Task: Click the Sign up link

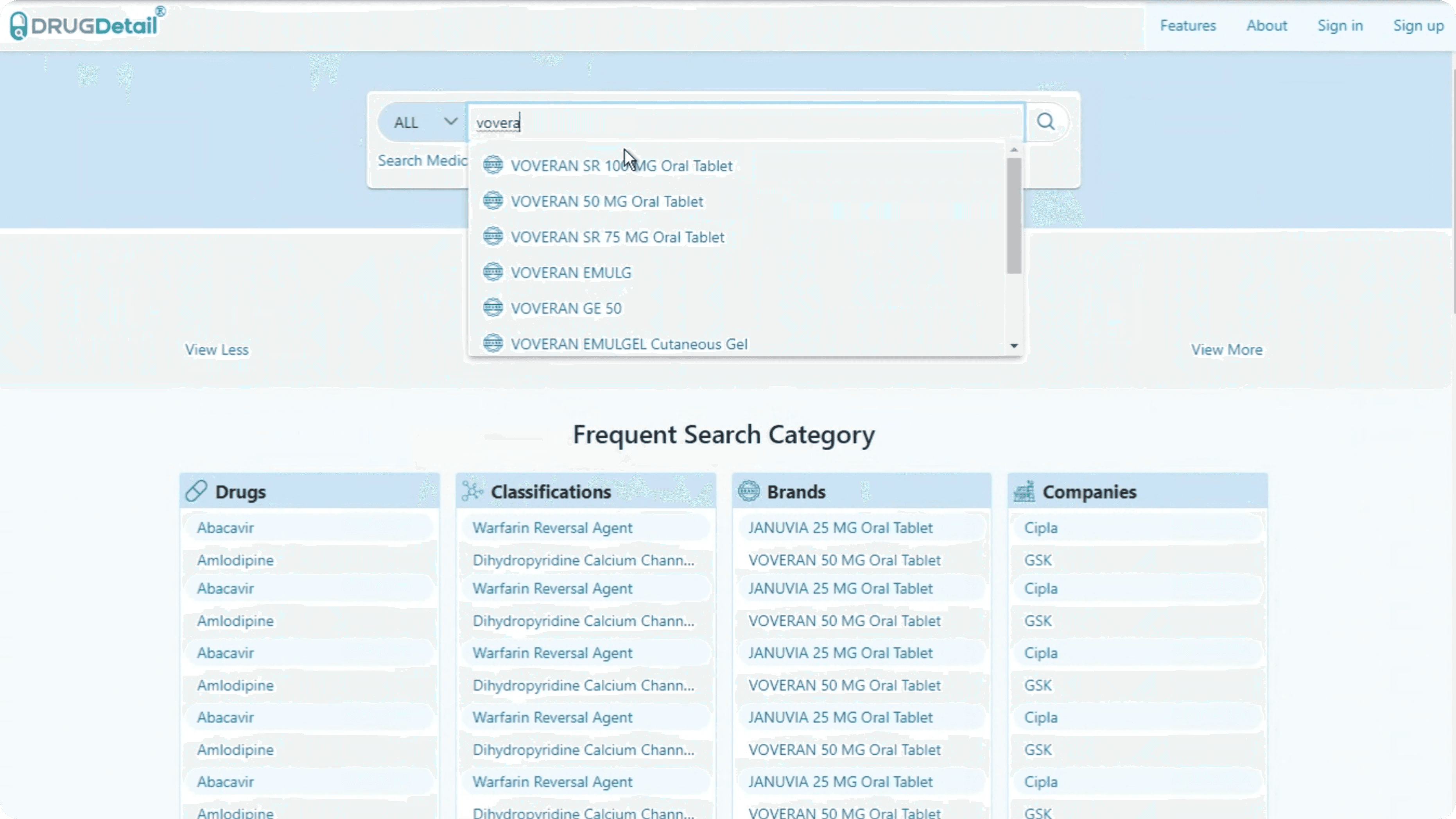Action: 1418,25
